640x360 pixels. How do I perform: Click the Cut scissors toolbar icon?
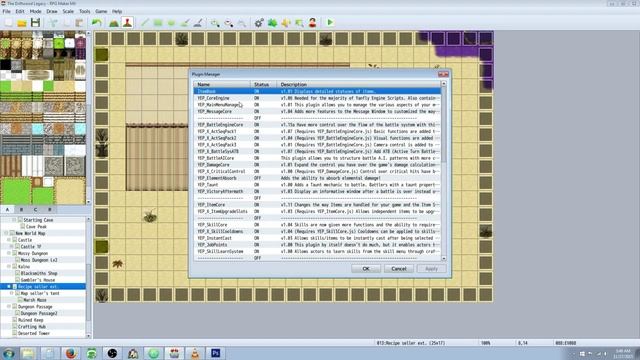click(53, 23)
